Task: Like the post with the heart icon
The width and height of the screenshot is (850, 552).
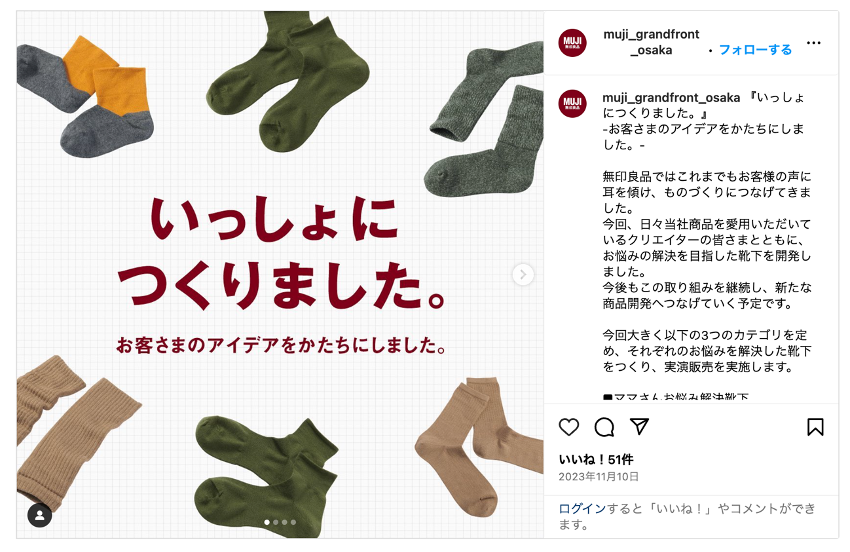Action: [x=569, y=427]
